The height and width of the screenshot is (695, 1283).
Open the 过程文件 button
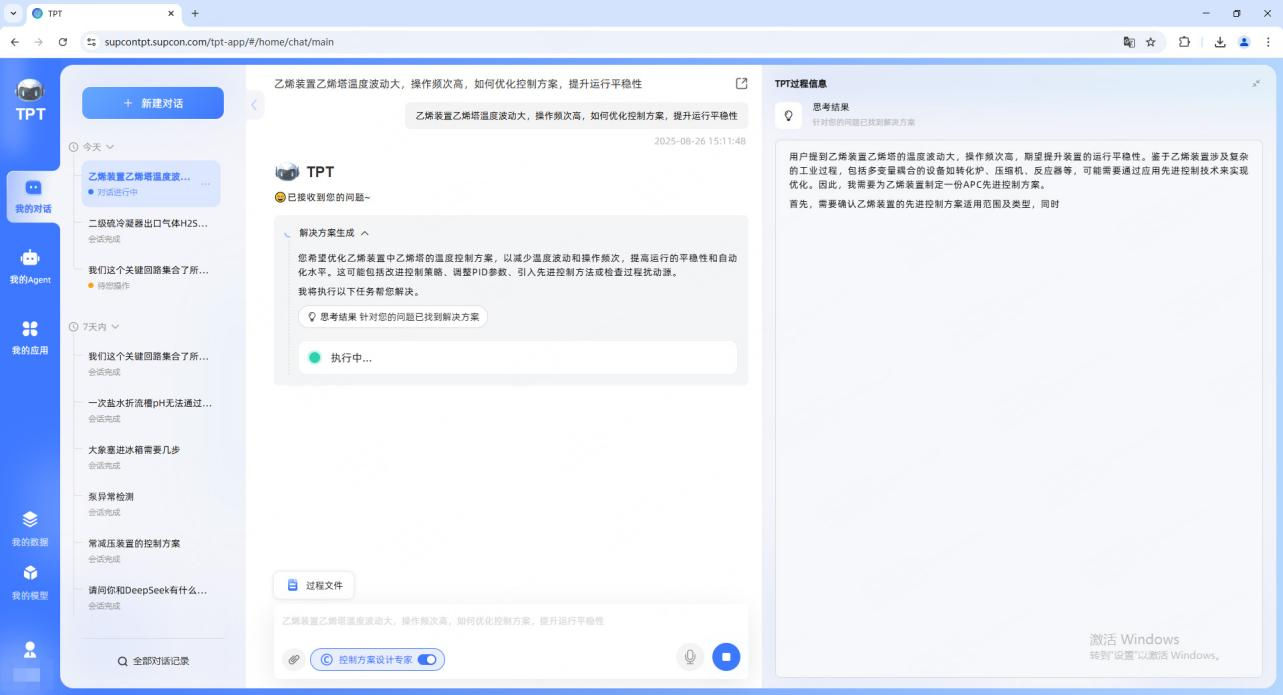coord(314,585)
